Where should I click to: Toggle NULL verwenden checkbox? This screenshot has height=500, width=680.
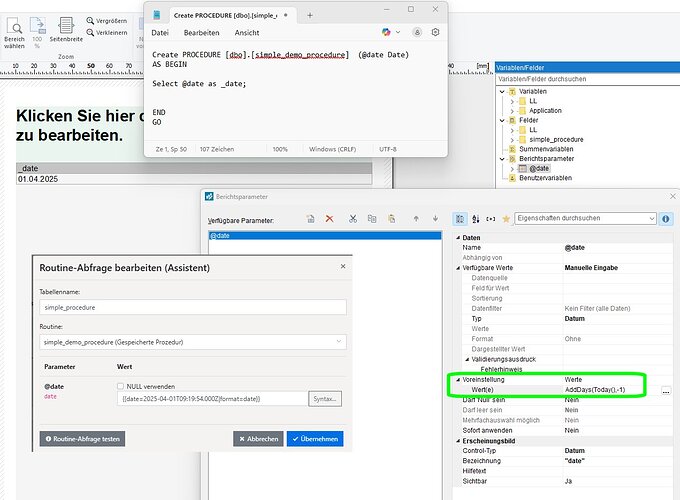tap(121, 386)
